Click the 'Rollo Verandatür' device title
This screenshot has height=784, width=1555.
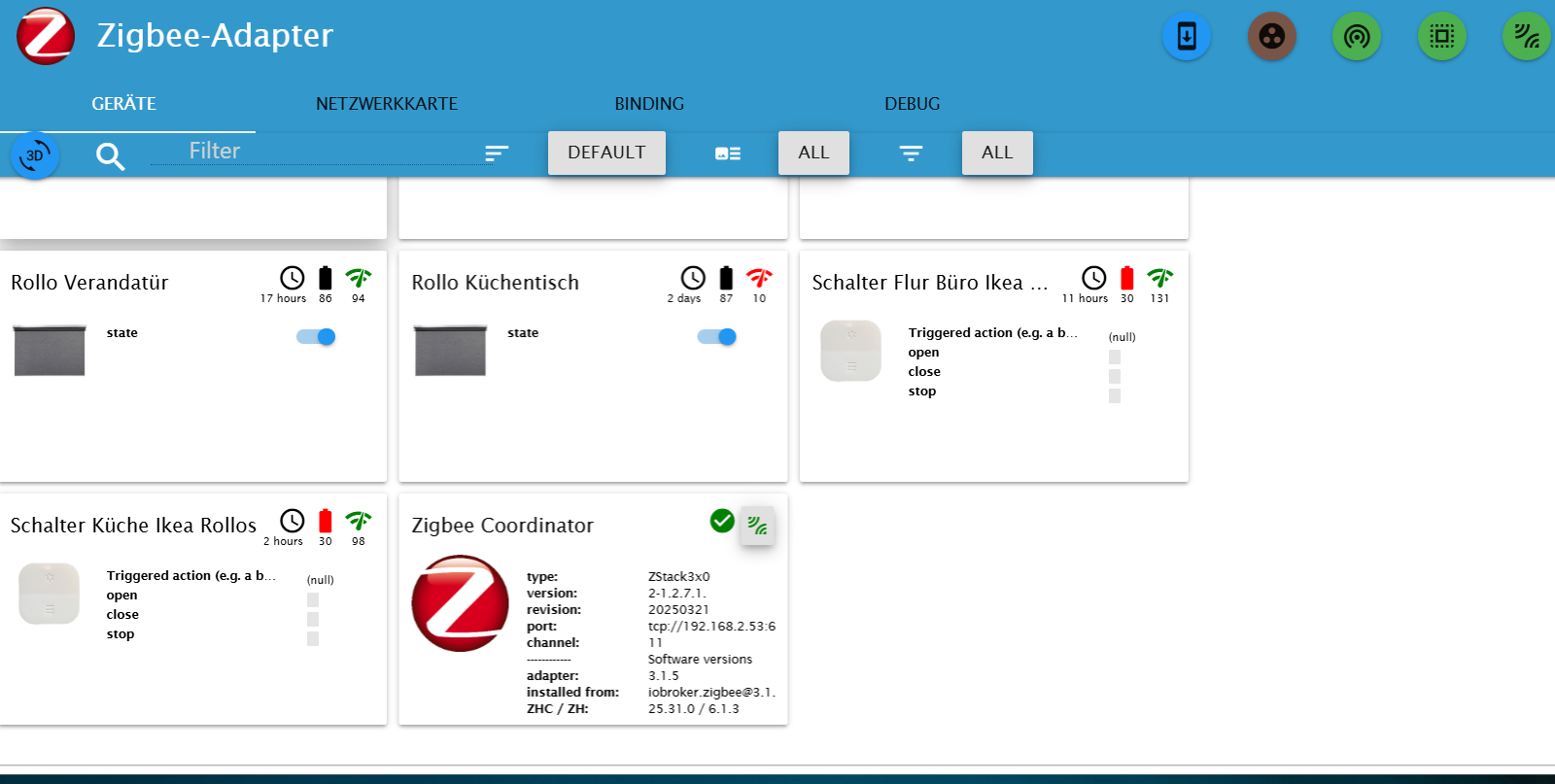pos(89,283)
